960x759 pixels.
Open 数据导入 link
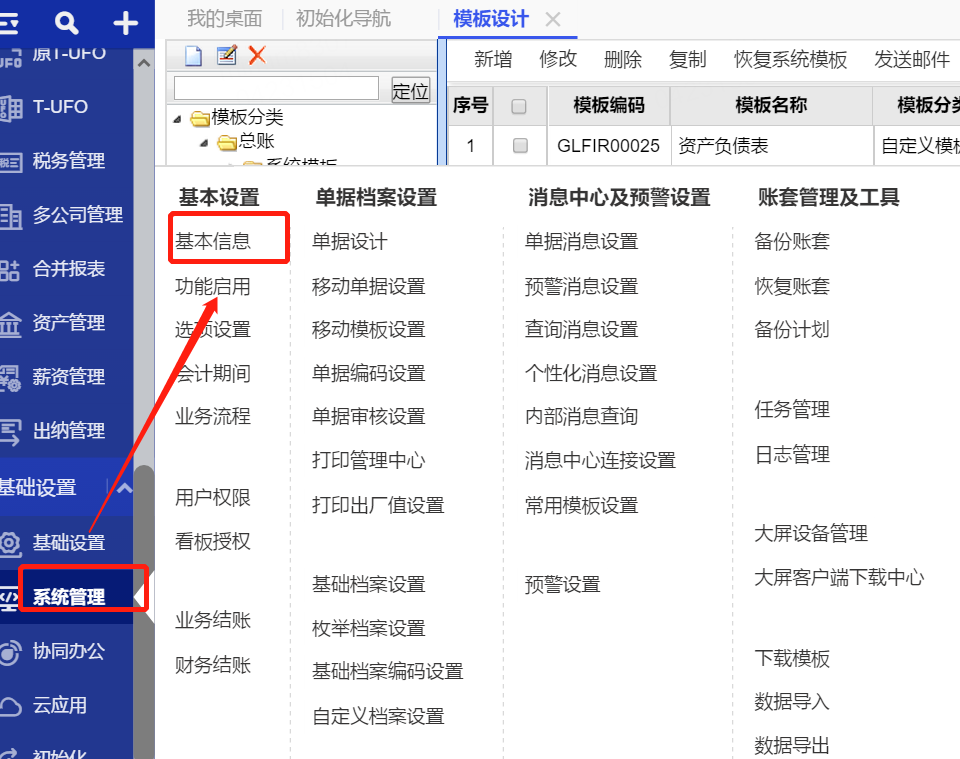[x=792, y=701]
